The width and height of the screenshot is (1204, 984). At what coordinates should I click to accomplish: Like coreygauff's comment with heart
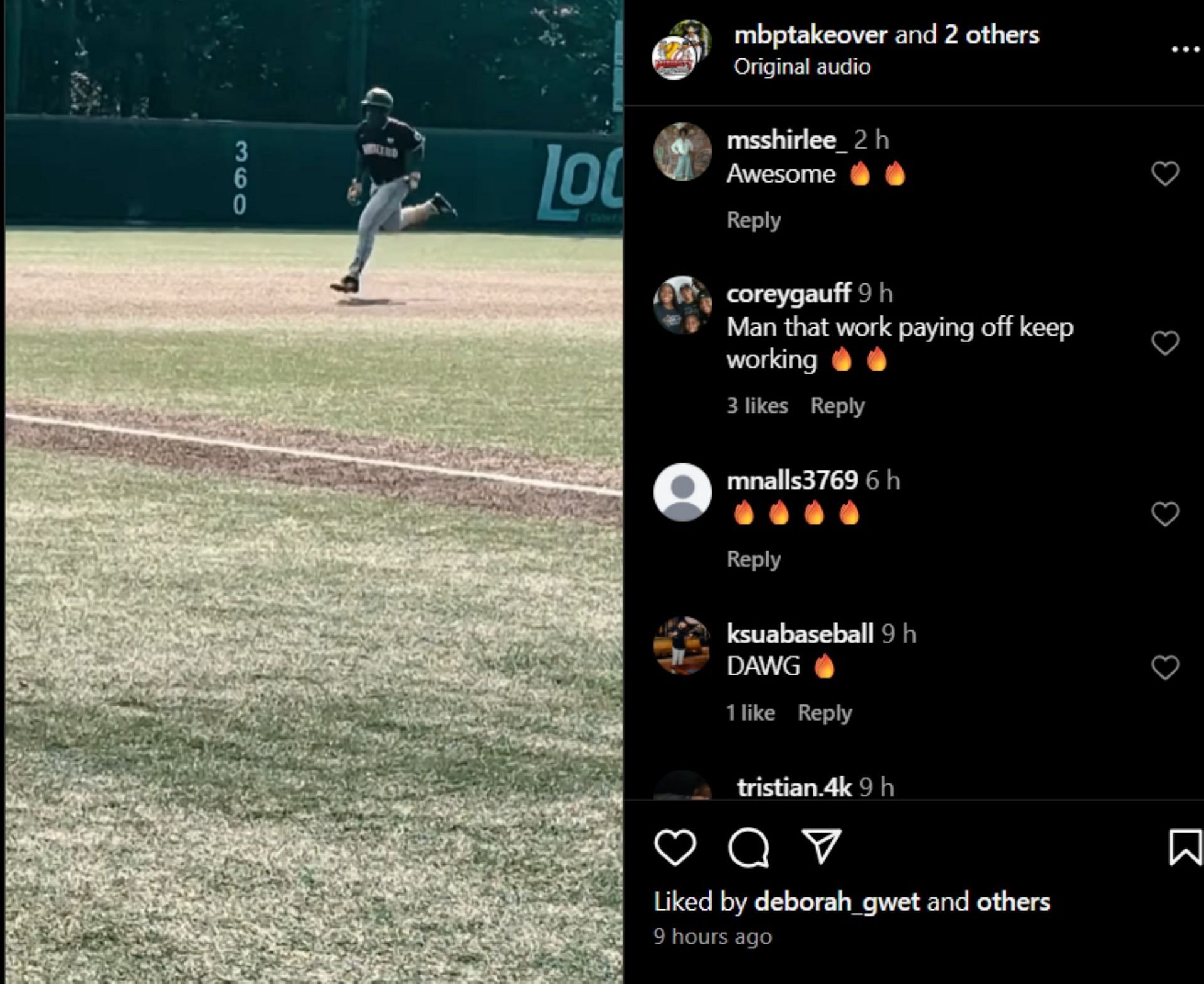pos(1165,343)
